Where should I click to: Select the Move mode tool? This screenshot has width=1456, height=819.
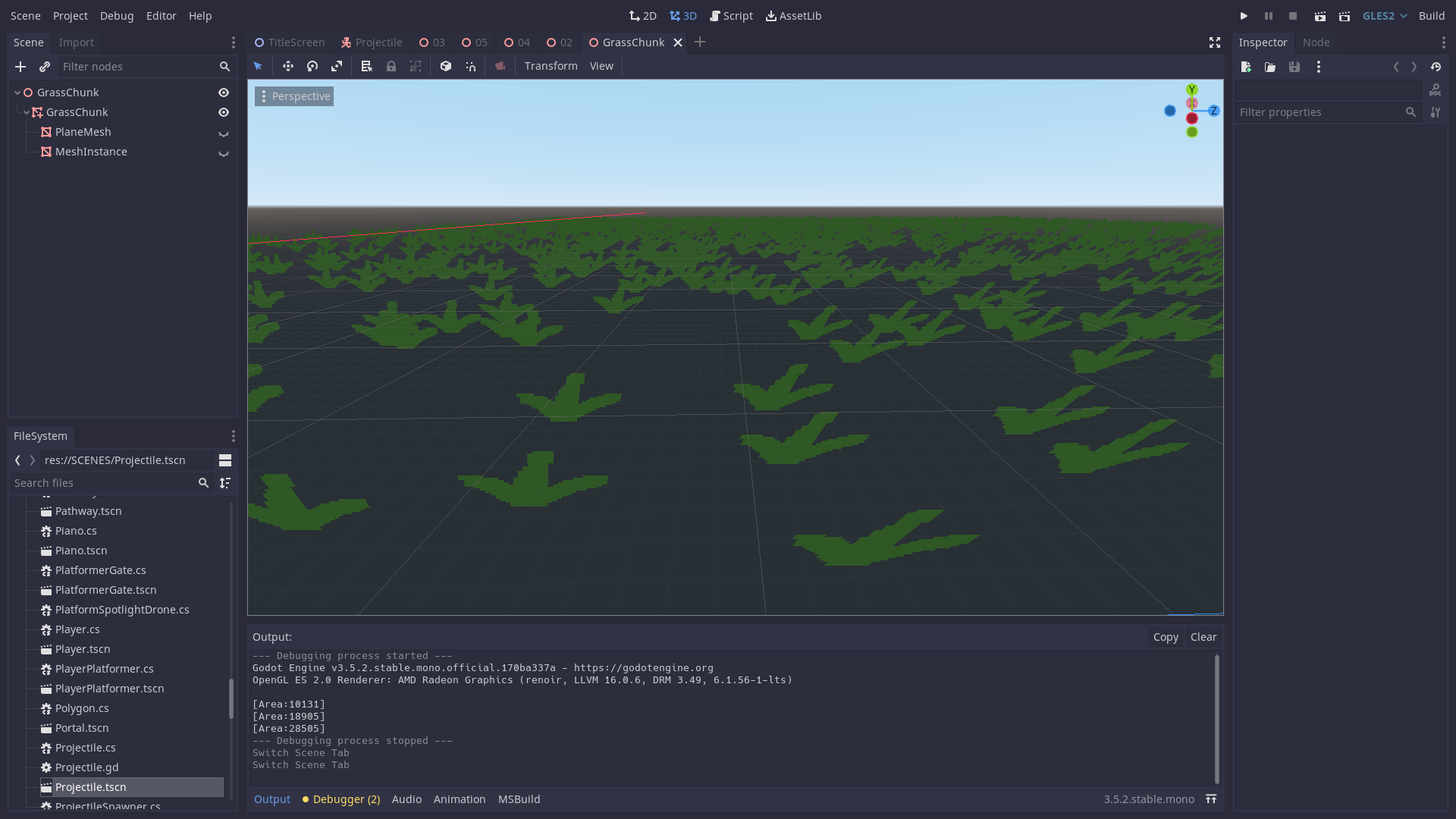tap(288, 67)
